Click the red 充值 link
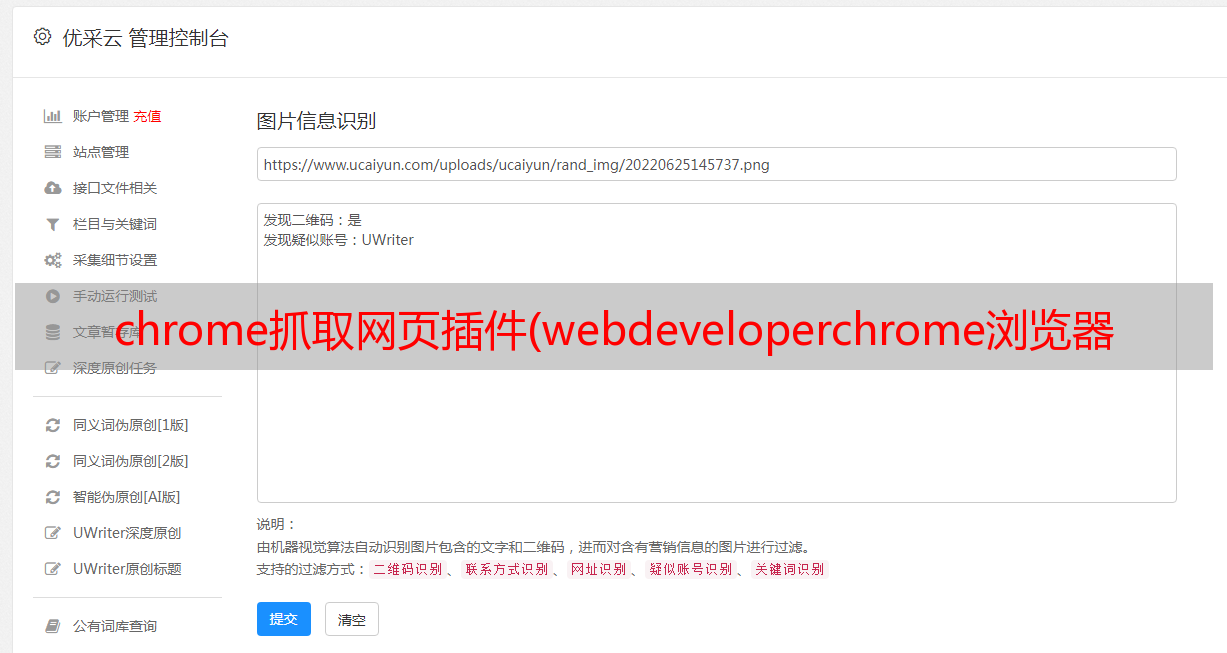The image size is (1227, 653). tap(147, 116)
